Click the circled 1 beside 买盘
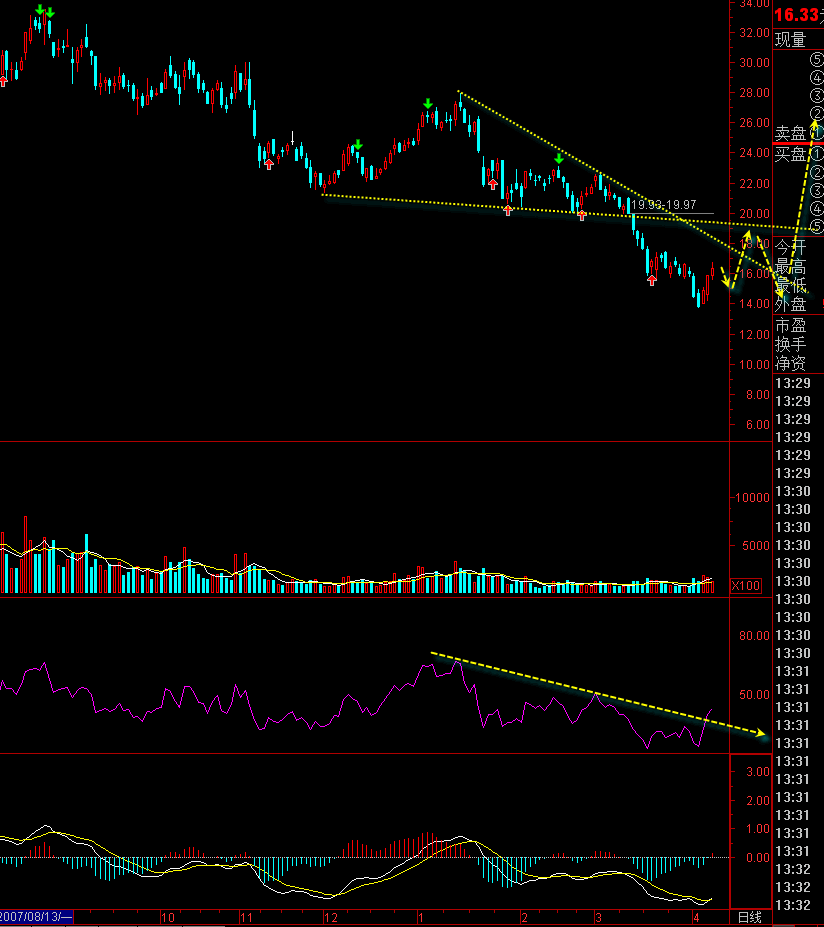 [816, 154]
